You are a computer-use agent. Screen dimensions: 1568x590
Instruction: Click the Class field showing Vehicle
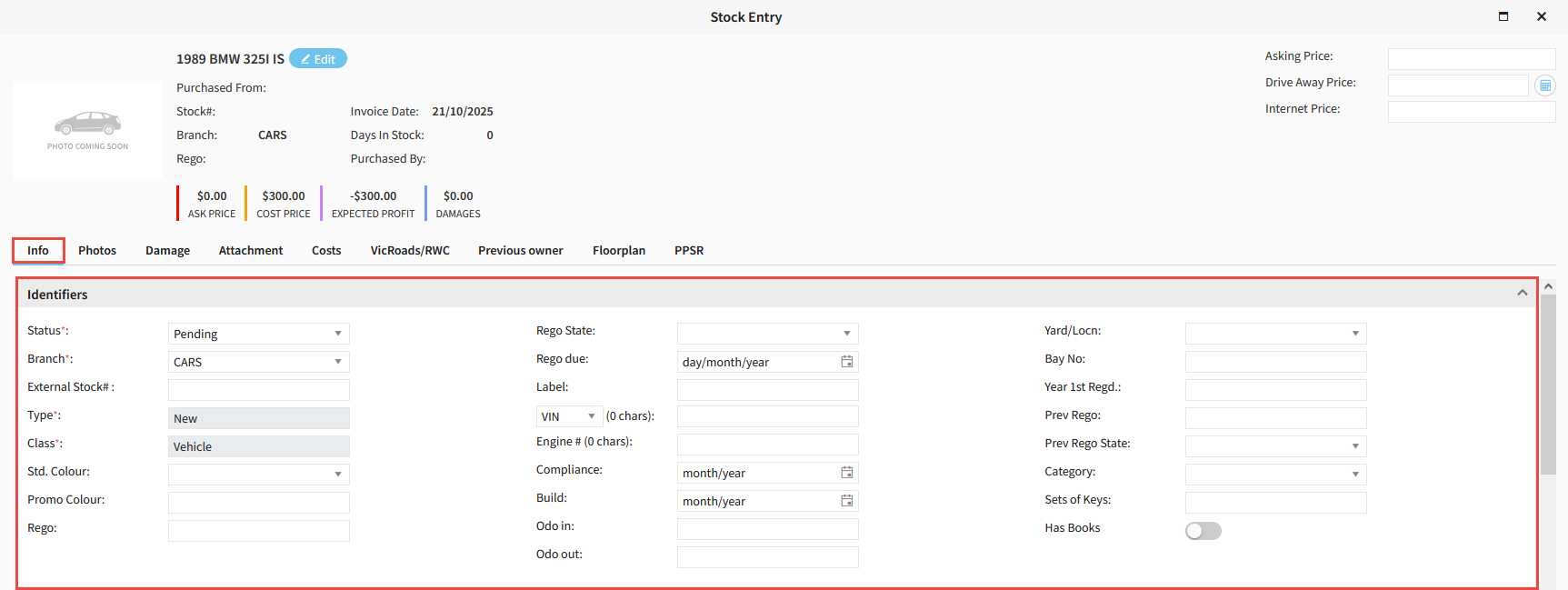259,446
